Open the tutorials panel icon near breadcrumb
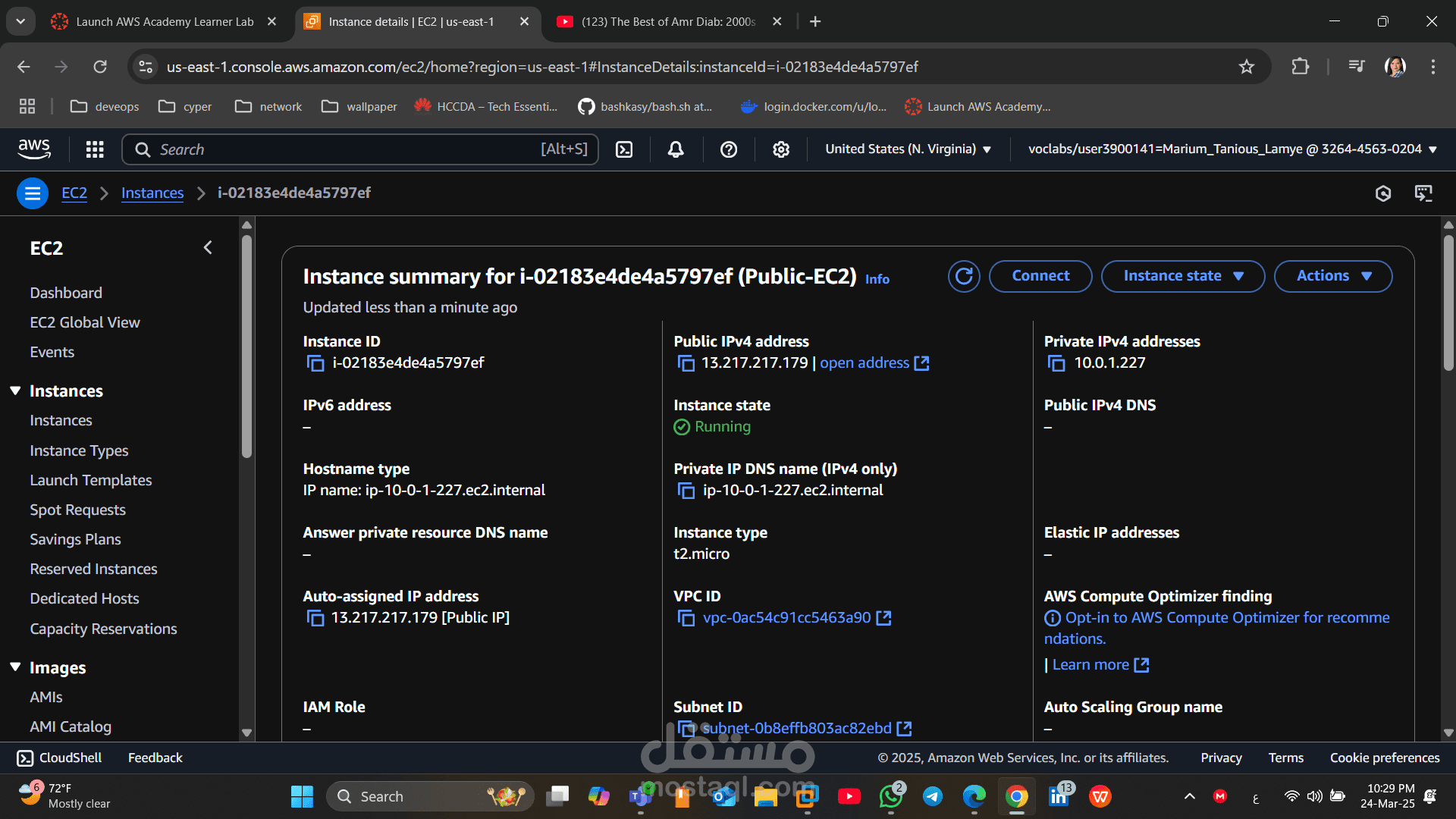Viewport: 1456px width, 819px height. point(1423,193)
